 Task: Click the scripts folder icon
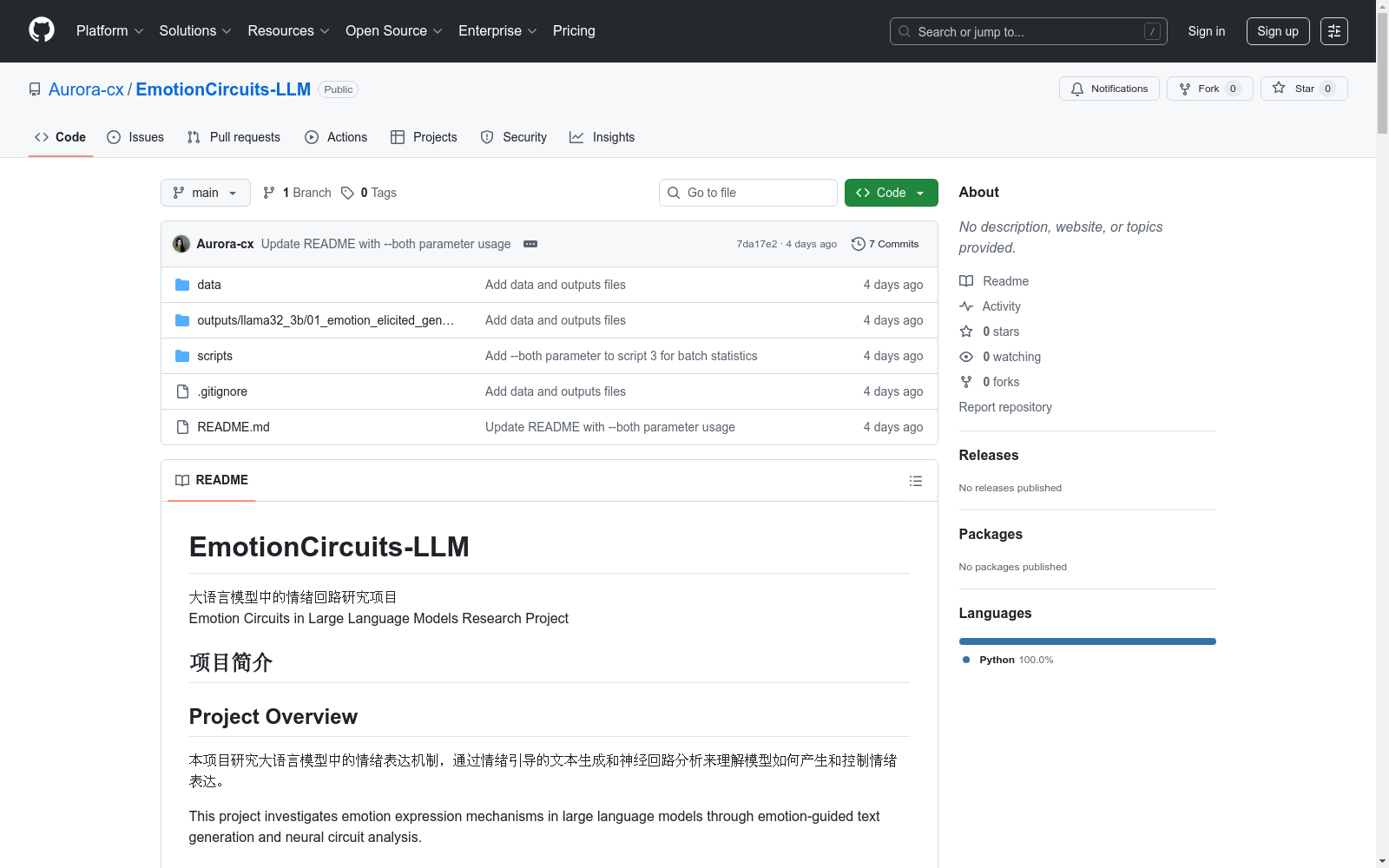(182, 356)
